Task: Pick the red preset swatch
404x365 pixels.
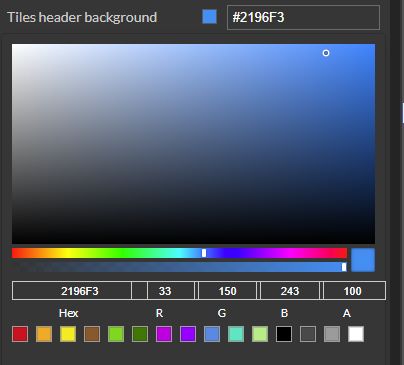Action: pos(20,334)
